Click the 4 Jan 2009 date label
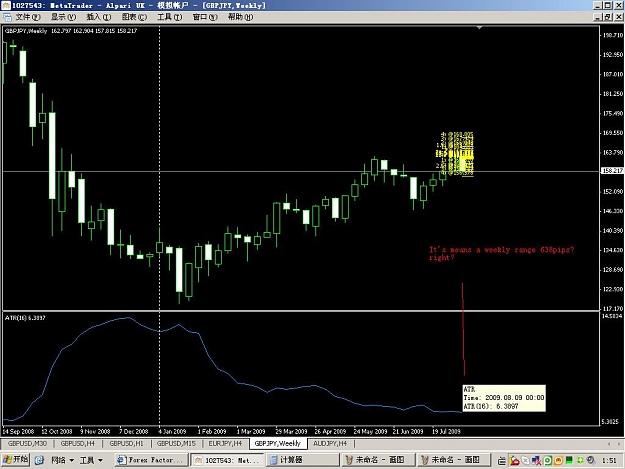Viewport: 625px width, 469px height. click(172, 431)
